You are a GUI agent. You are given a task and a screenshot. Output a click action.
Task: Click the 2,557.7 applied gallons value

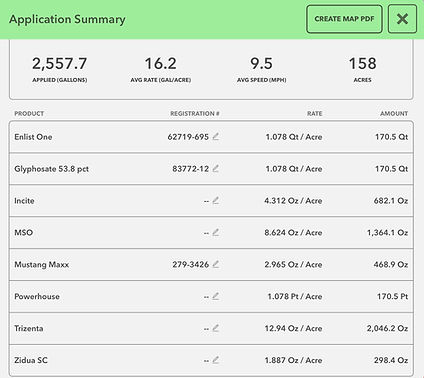coord(60,63)
